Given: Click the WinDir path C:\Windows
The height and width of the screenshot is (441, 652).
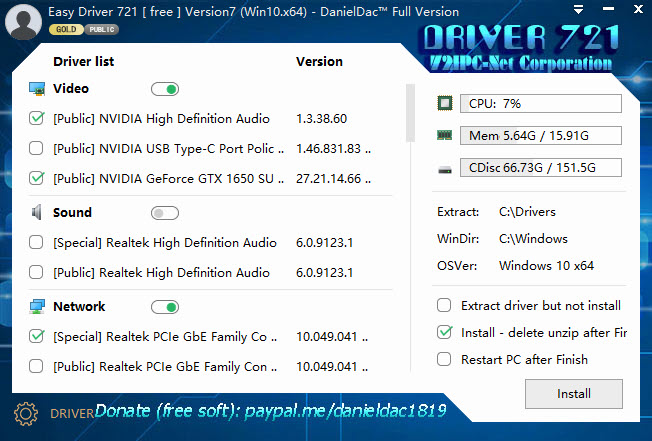Looking at the screenshot, I should tap(533, 239).
